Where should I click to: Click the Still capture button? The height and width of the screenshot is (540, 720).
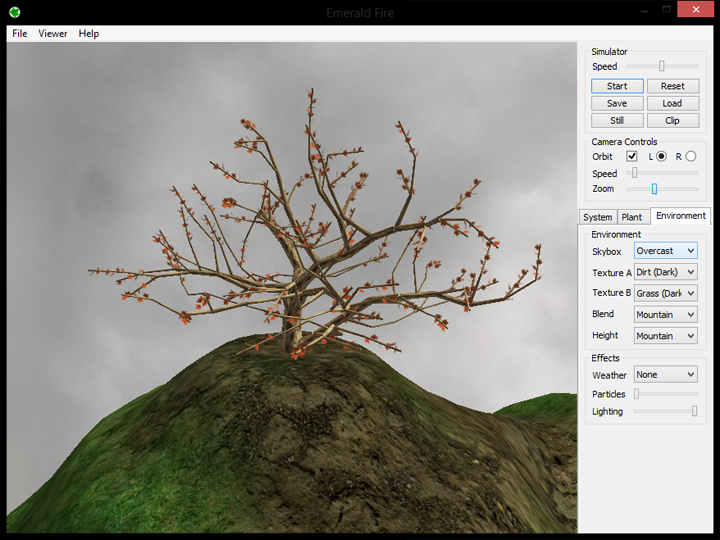tap(617, 120)
